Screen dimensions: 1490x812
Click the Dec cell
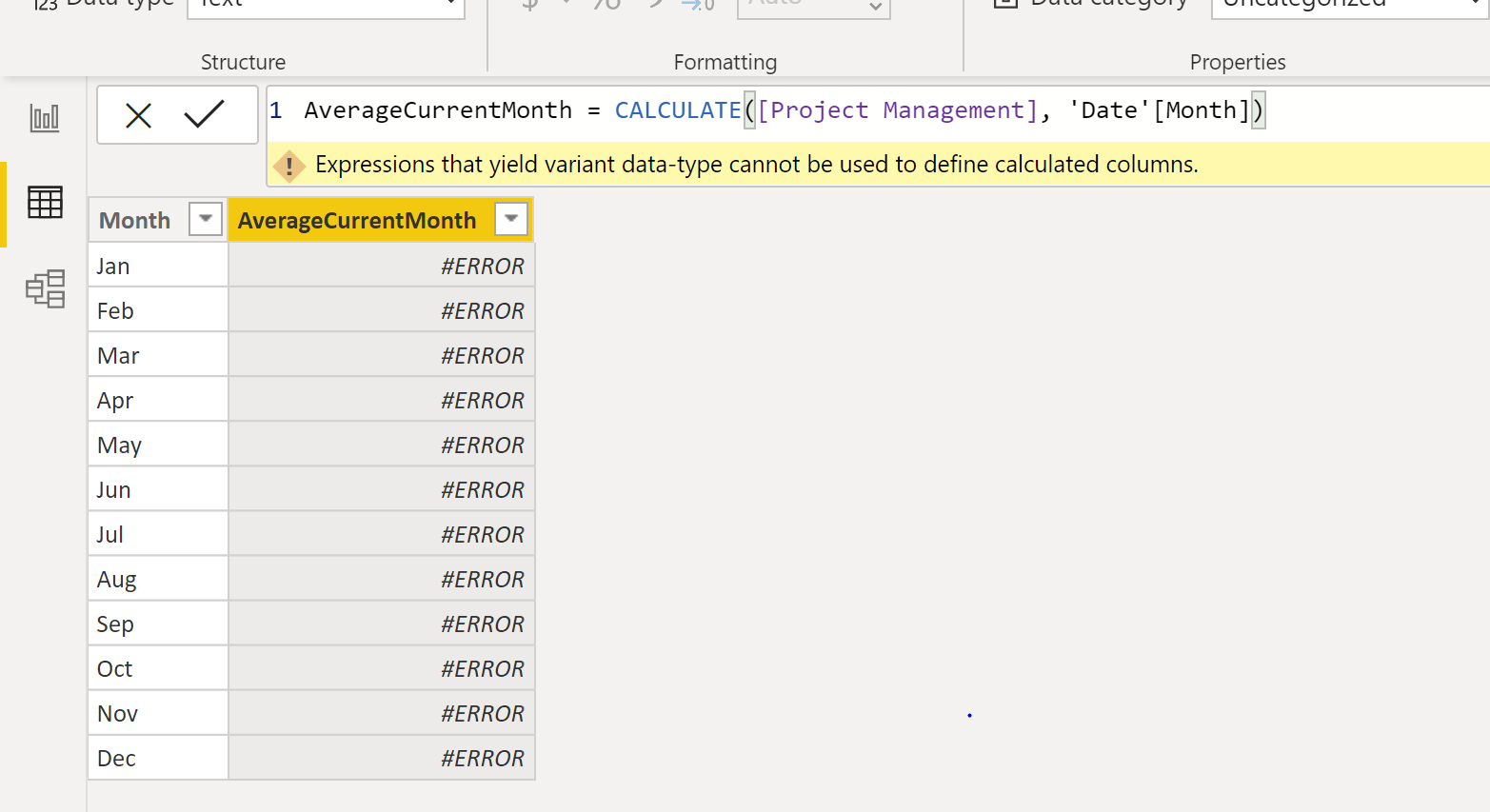[158, 758]
